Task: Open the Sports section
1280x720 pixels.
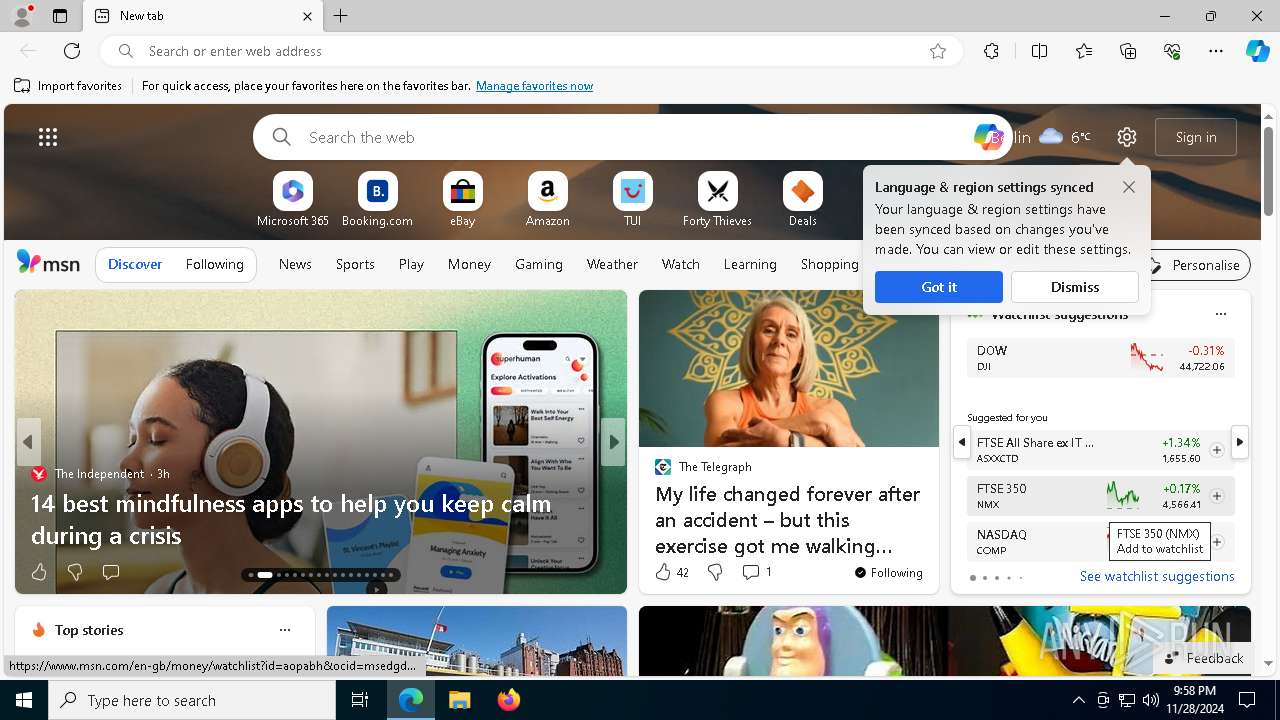Action: 355,264
